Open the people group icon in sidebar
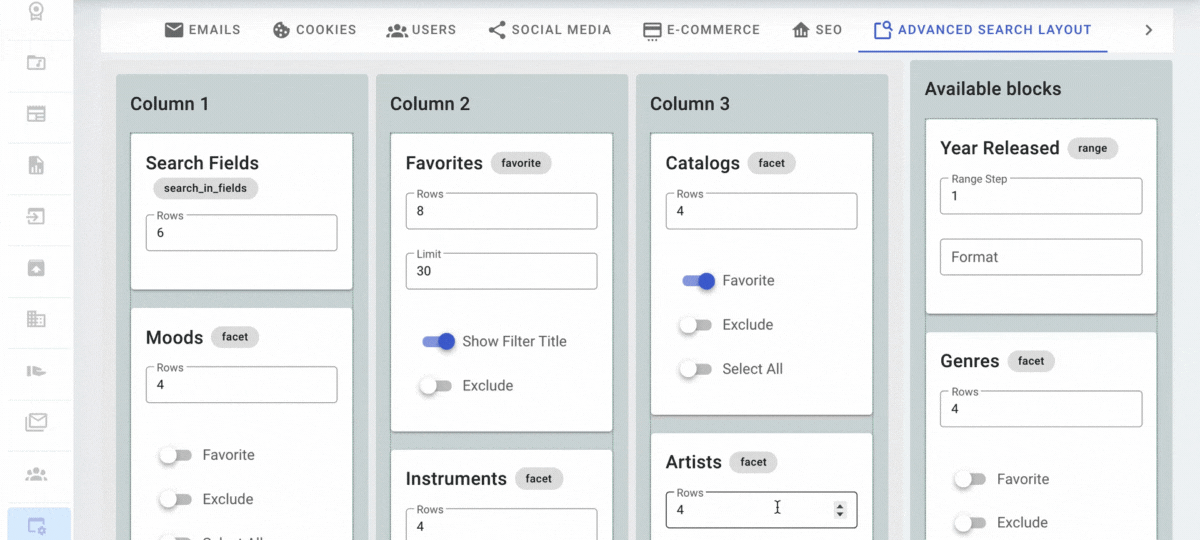The image size is (1200, 540). tap(36, 474)
